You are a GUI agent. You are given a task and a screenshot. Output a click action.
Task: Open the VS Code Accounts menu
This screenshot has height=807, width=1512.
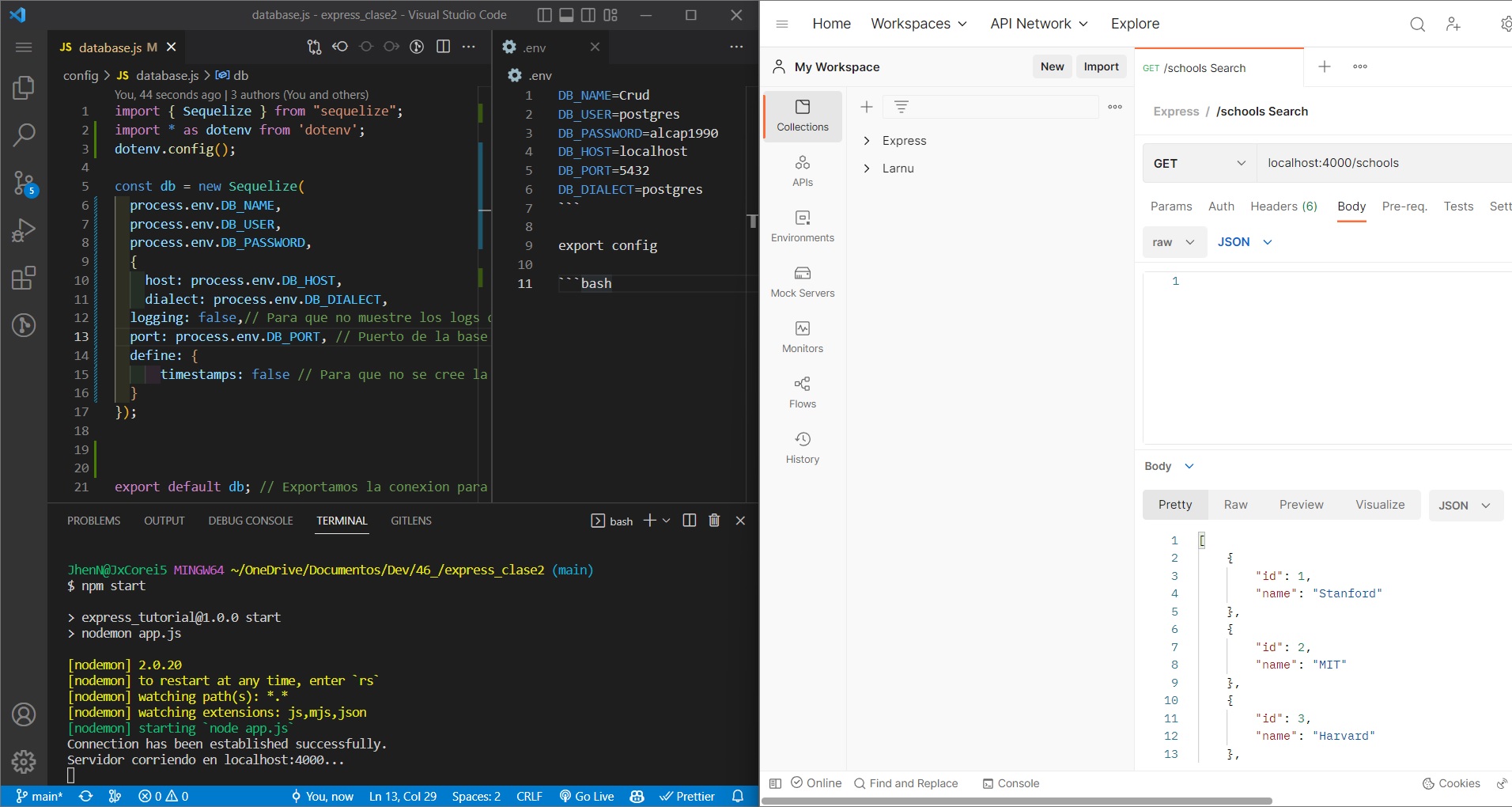[x=24, y=714]
